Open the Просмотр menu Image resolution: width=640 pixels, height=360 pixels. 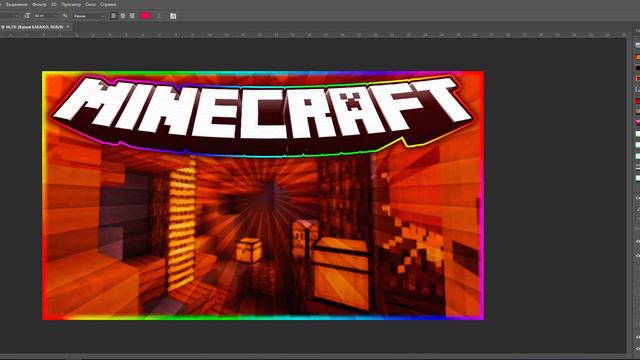(x=71, y=4)
